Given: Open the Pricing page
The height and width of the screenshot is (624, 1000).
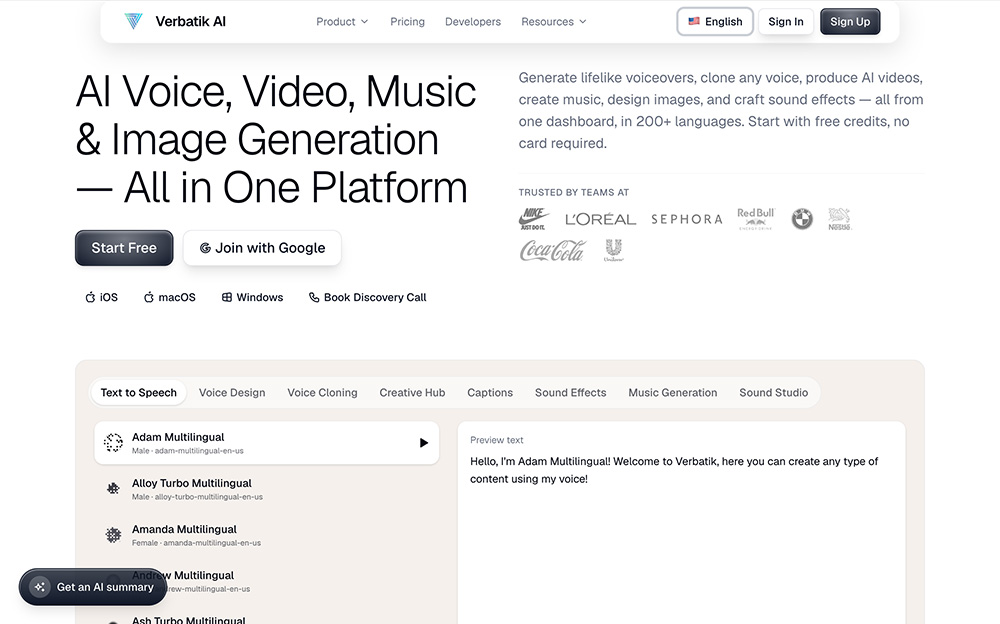Looking at the screenshot, I should [408, 22].
